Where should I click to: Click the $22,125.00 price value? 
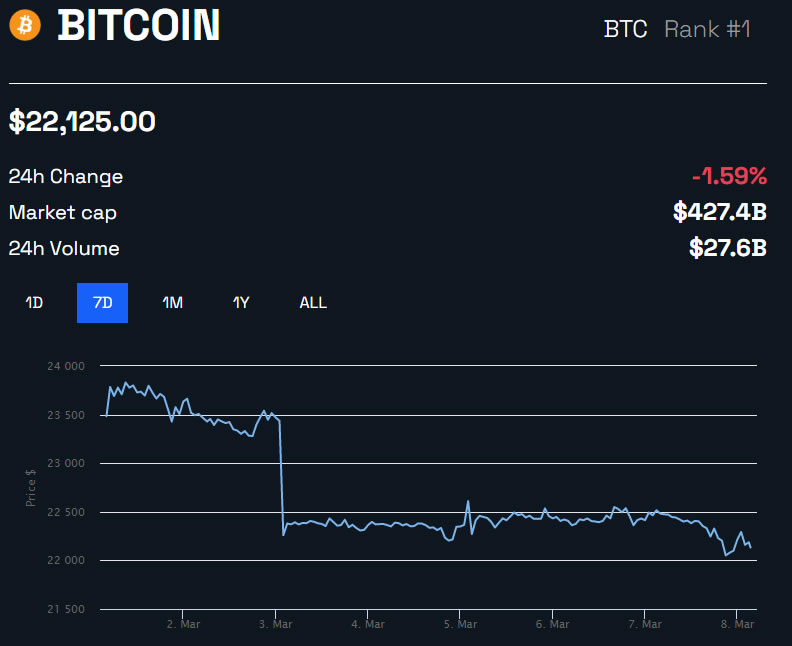[x=82, y=122]
